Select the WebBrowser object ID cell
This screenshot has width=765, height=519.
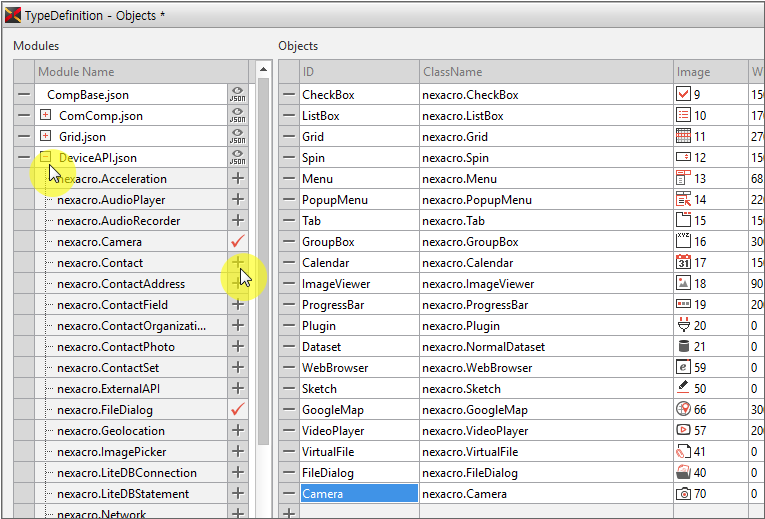click(x=358, y=368)
